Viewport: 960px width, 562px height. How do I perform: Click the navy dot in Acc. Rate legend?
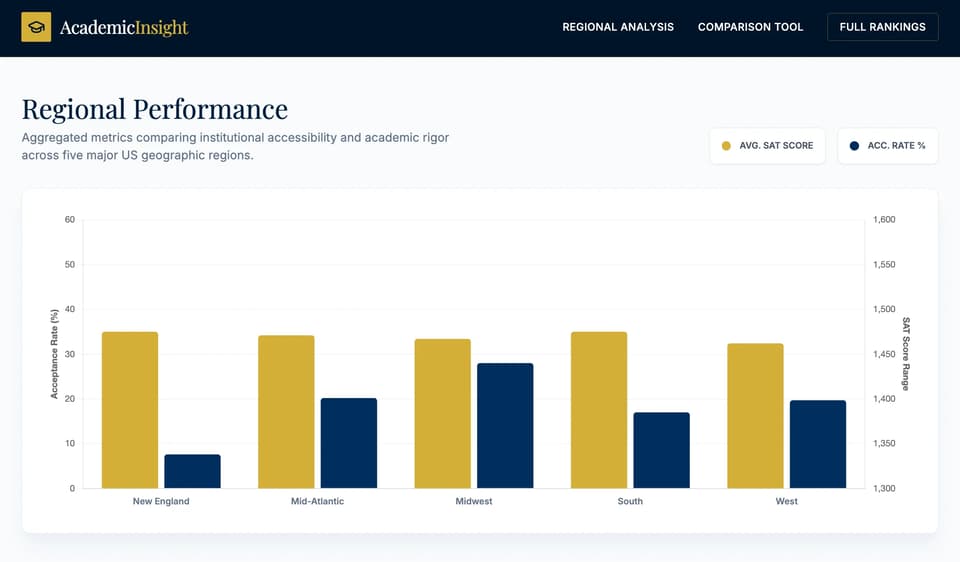click(854, 146)
